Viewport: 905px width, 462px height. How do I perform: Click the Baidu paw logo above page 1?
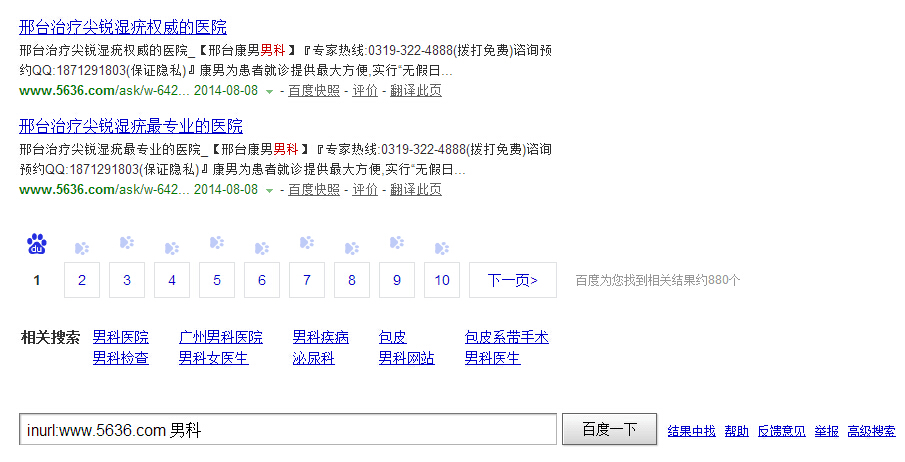click(x=37, y=244)
